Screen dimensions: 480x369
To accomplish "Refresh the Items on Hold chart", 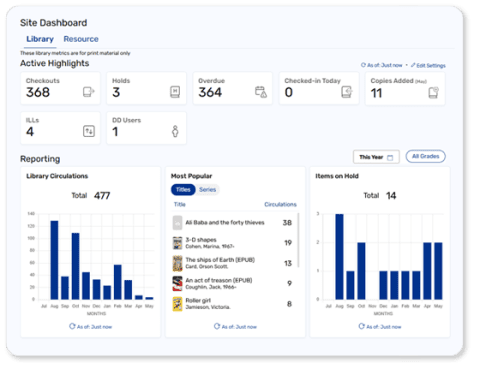I will pos(380,327).
